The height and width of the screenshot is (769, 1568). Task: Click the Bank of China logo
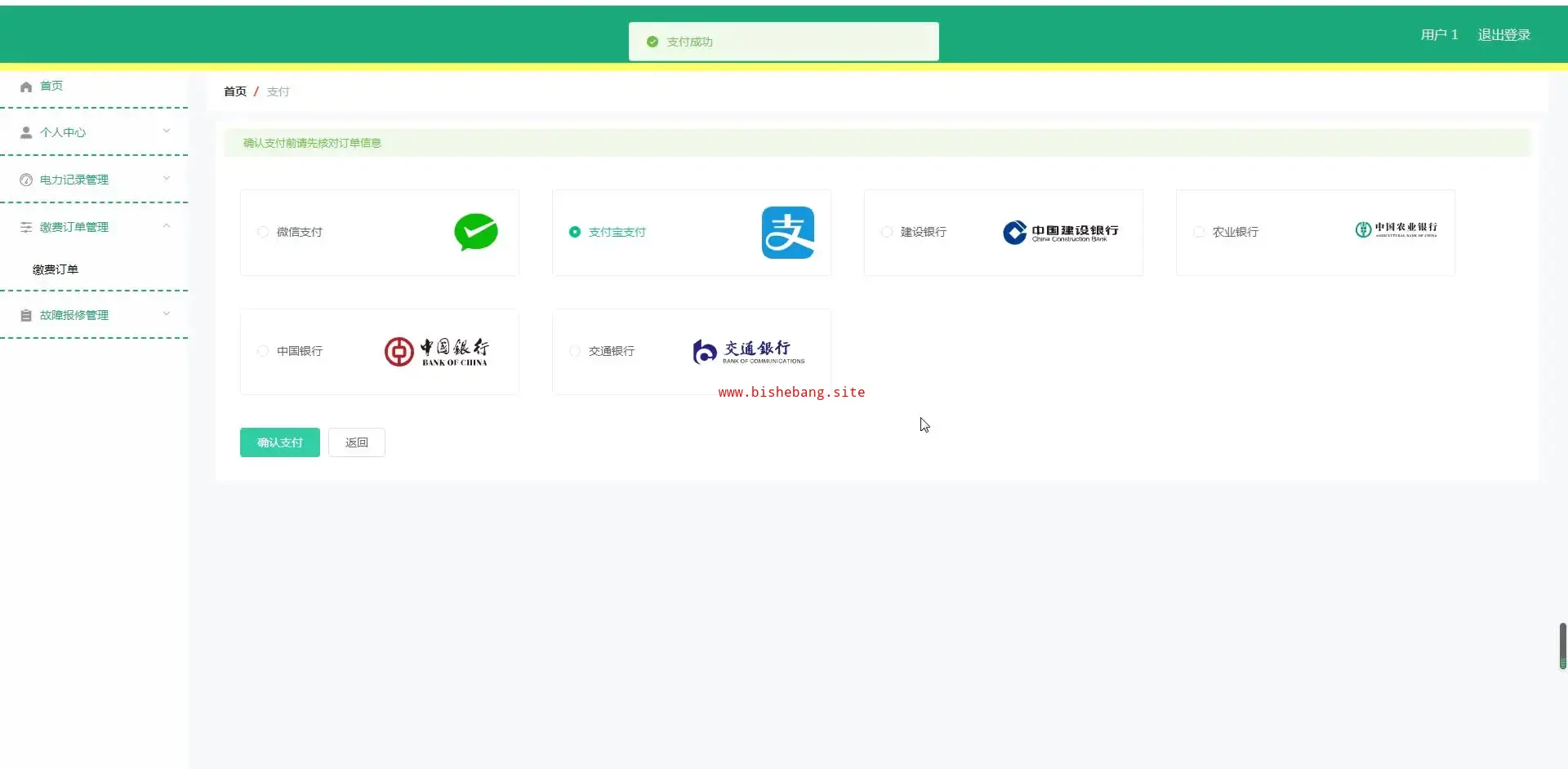[x=436, y=352]
